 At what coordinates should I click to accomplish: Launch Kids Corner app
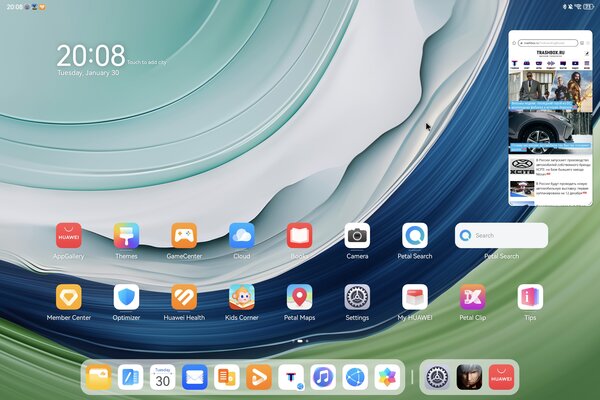click(242, 297)
